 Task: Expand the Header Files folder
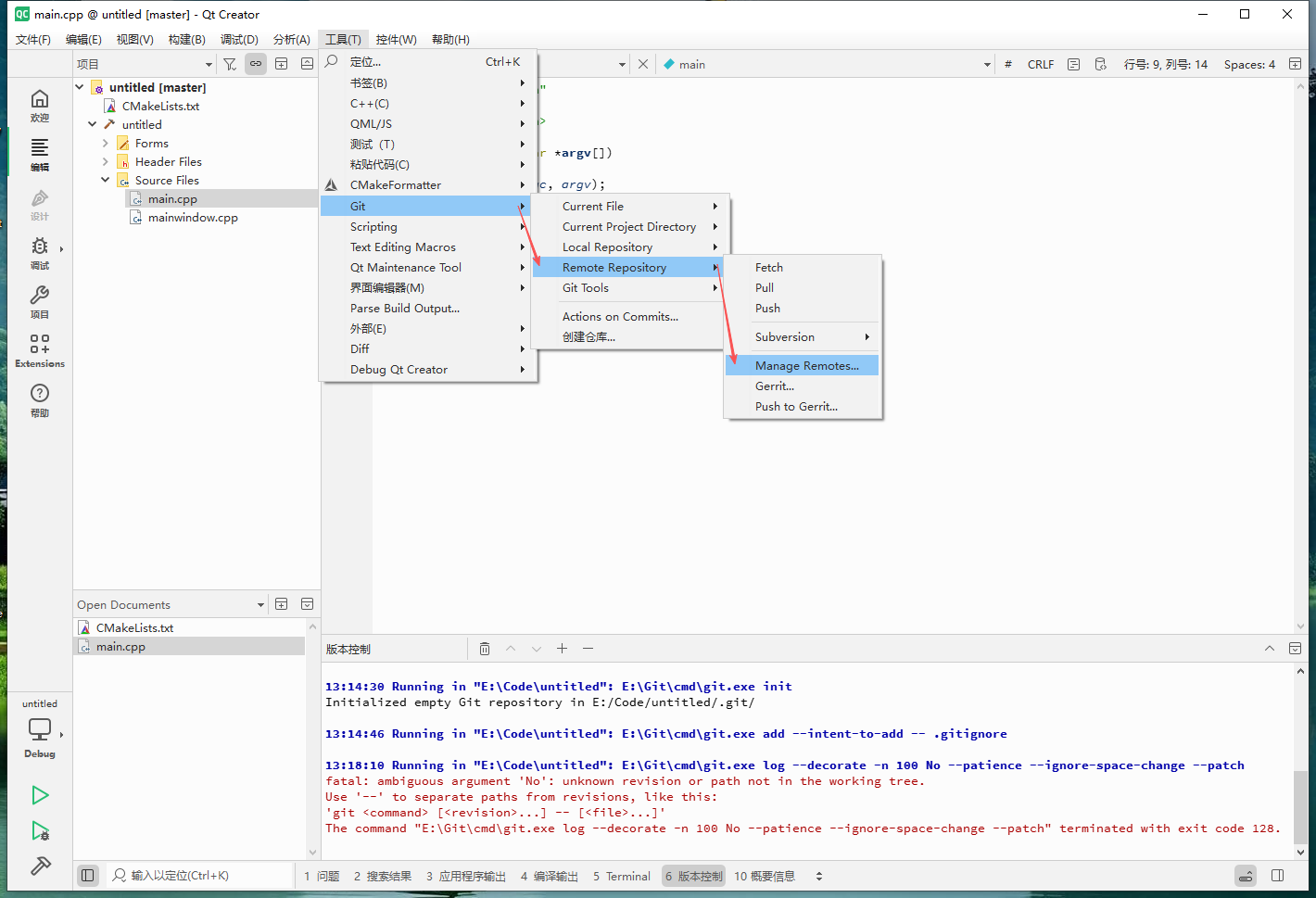tap(106, 161)
